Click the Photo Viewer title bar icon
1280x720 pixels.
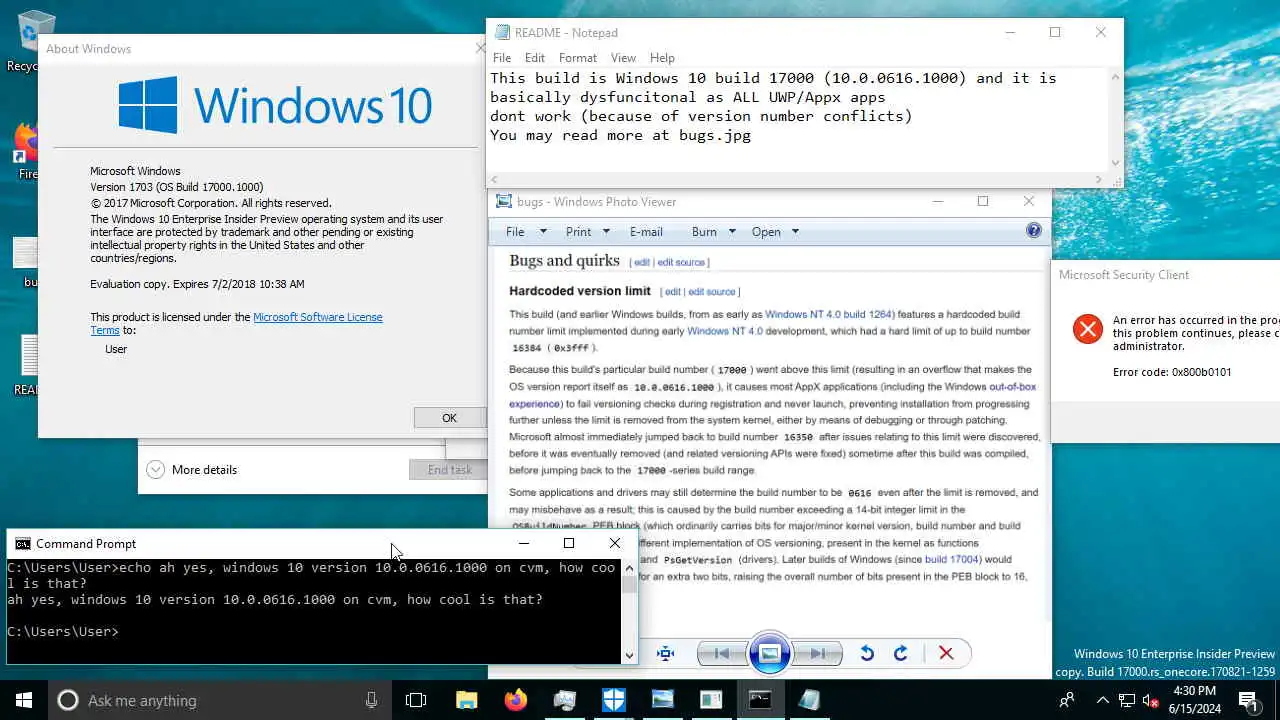pyautogui.click(x=505, y=201)
